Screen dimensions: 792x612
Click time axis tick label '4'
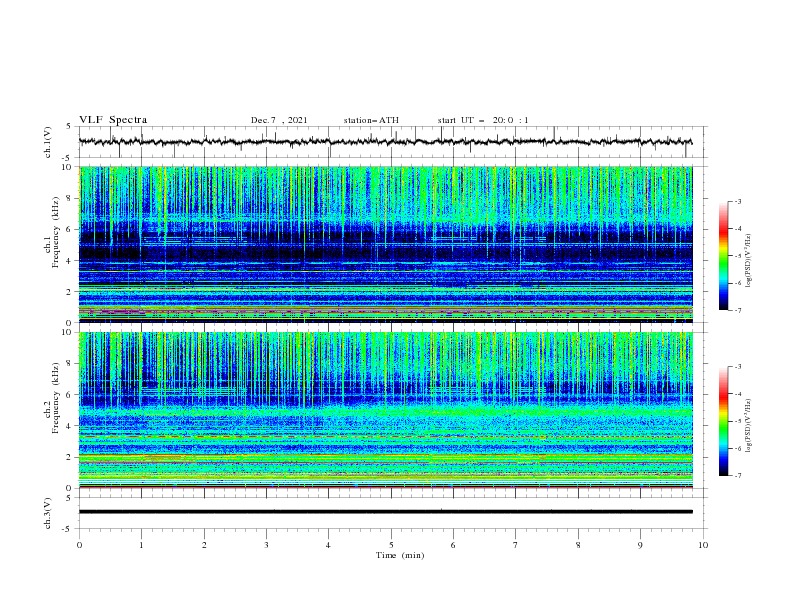click(328, 545)
